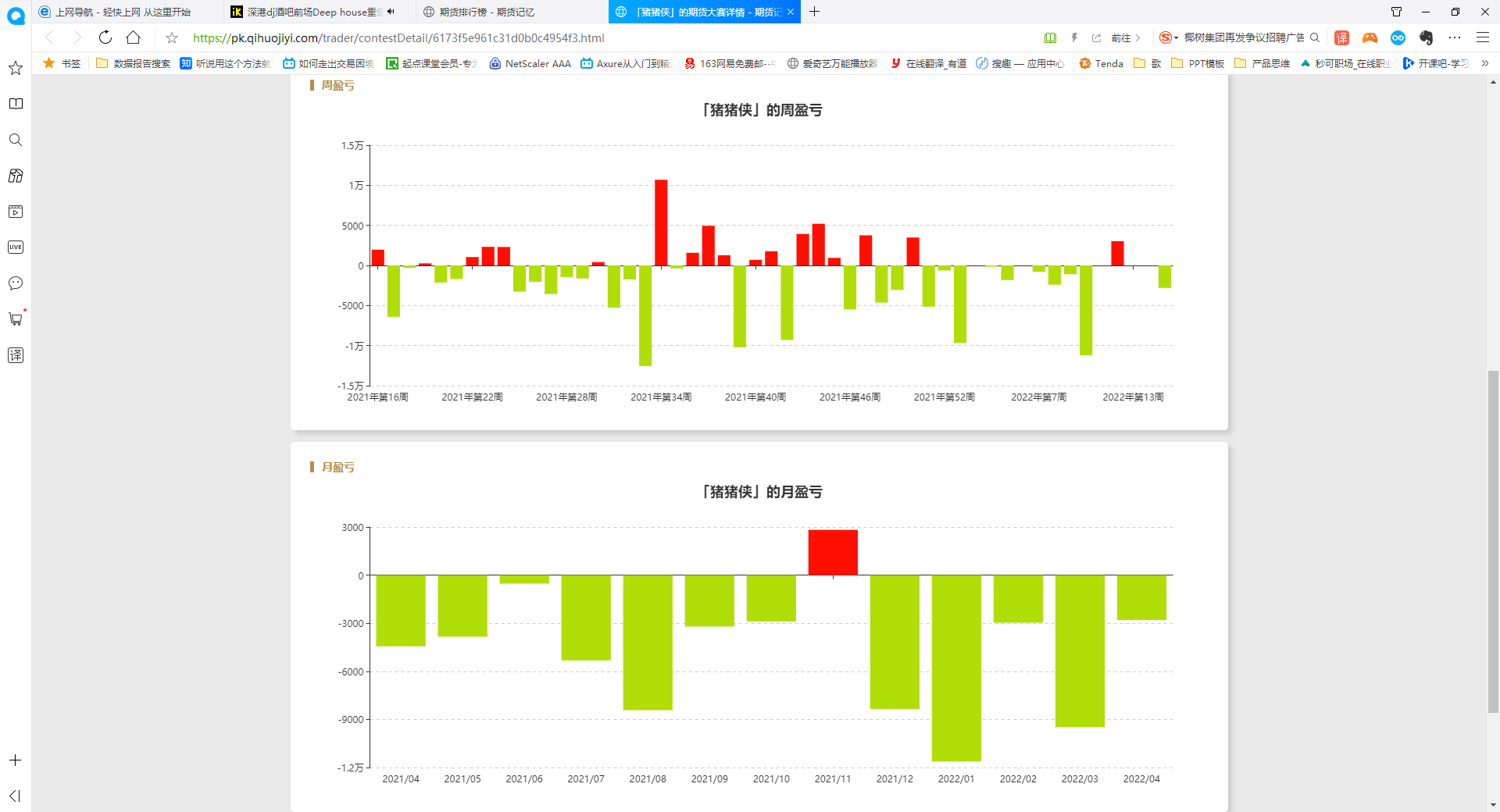Viewport: 1500px width, 812px height.
Task: Open the chat bubble icon in sidebar
Action: pos(16,283)
